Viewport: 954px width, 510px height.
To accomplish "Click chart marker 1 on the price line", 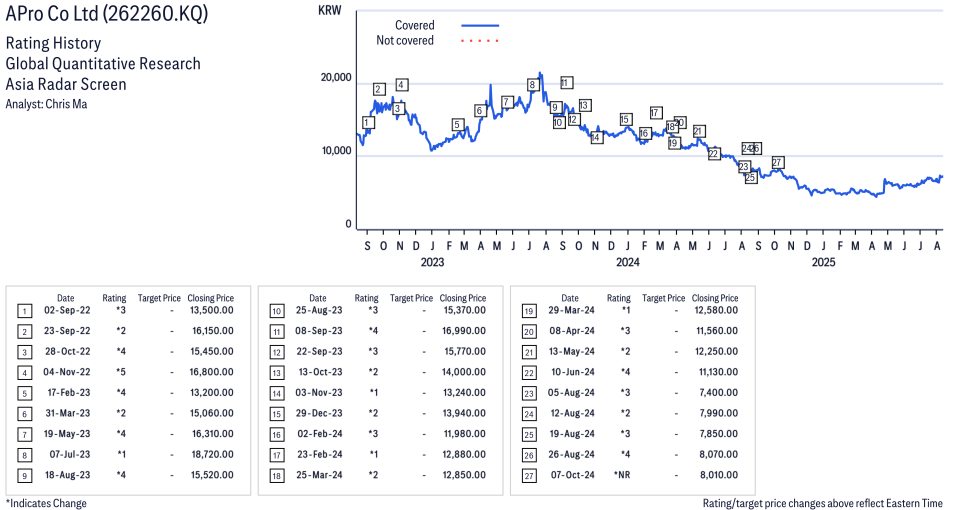I will (x=367, y=123).
